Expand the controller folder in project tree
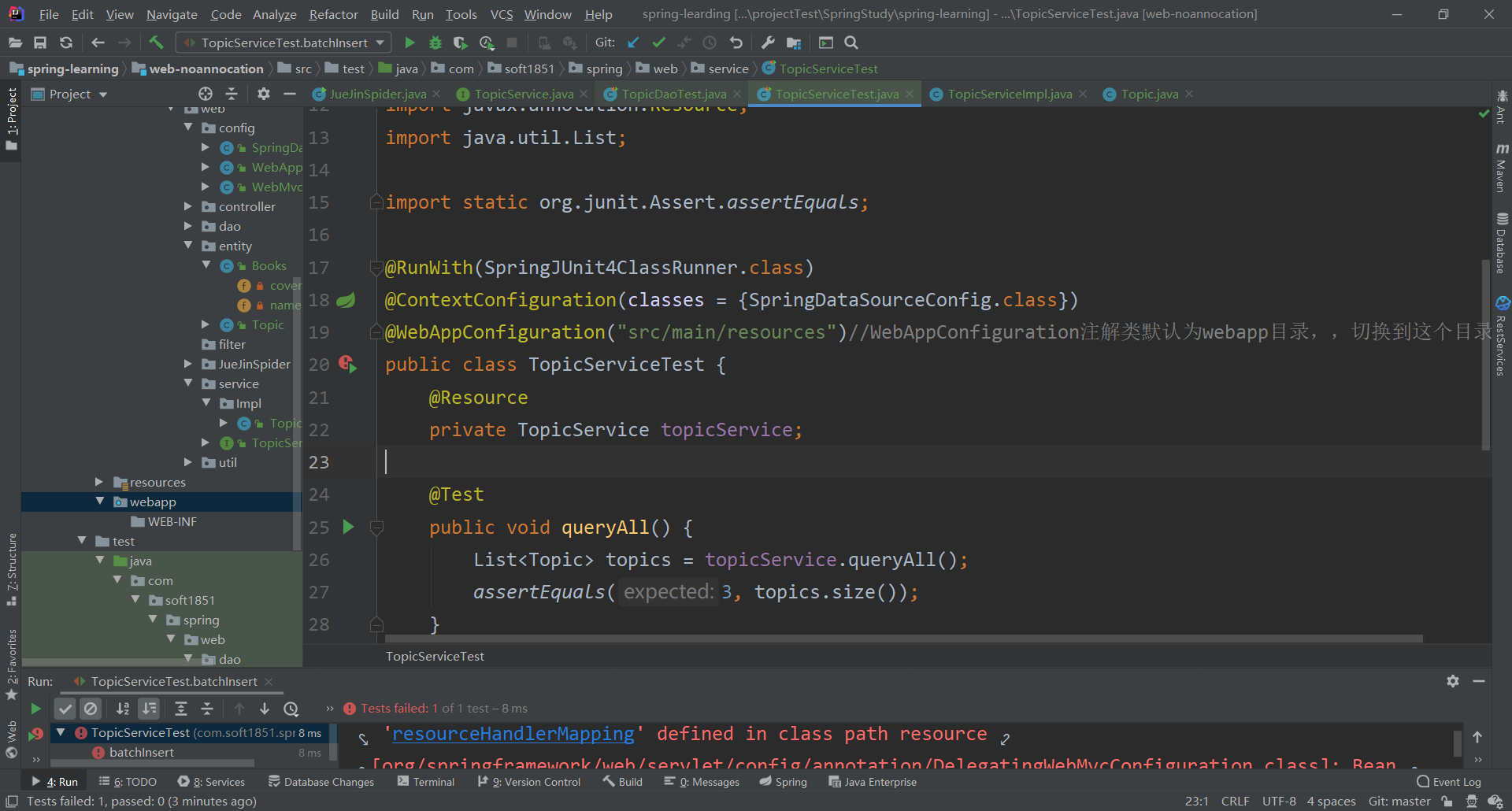The height and width of the screenshot is (811, 1512). [188, 206]
